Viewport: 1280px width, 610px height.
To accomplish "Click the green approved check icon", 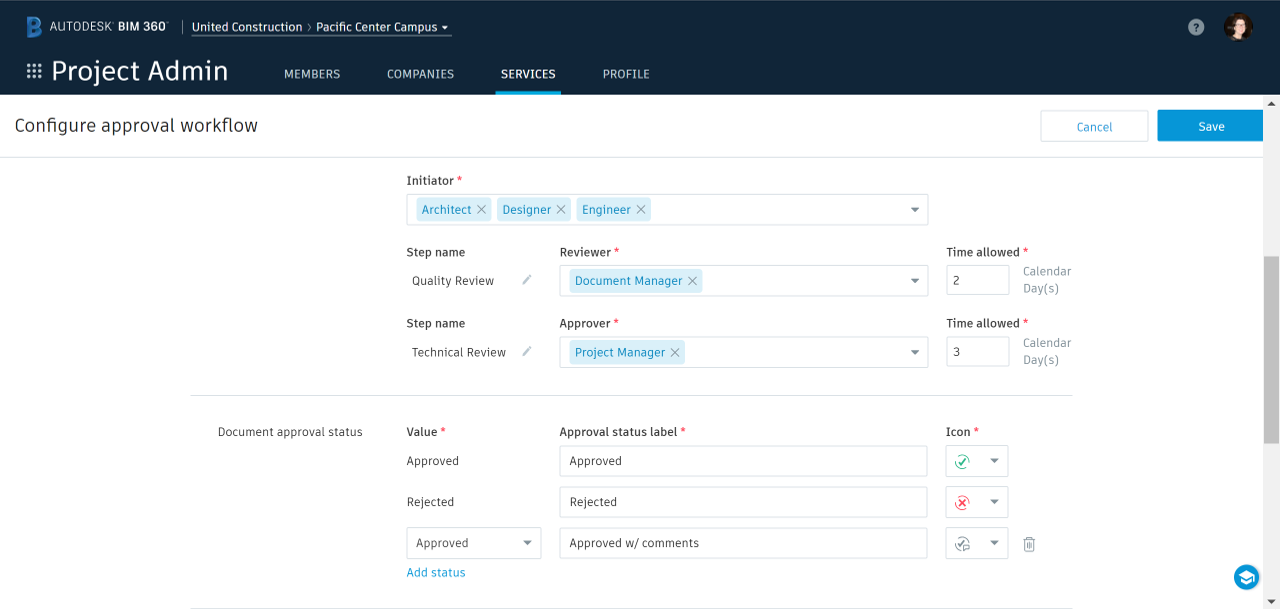I will [x=962, y=461].
